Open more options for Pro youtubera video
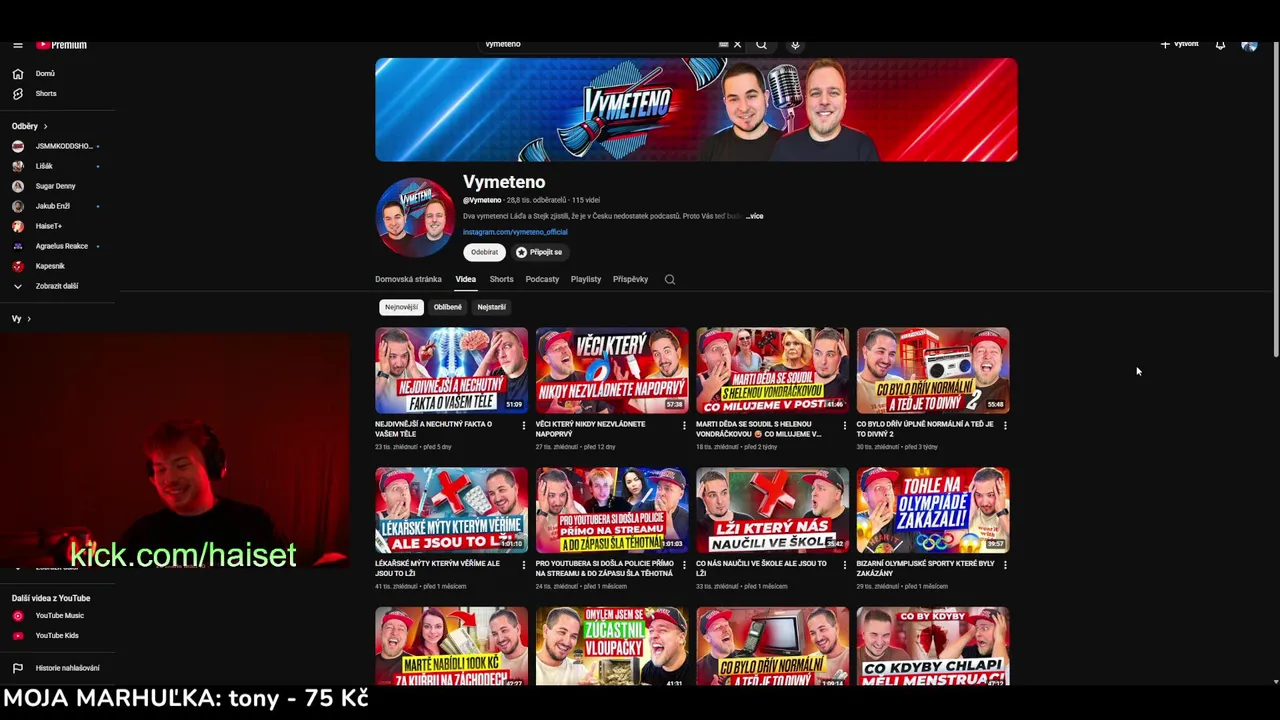Screen dimensions: 1280x720 coord(684,565)
